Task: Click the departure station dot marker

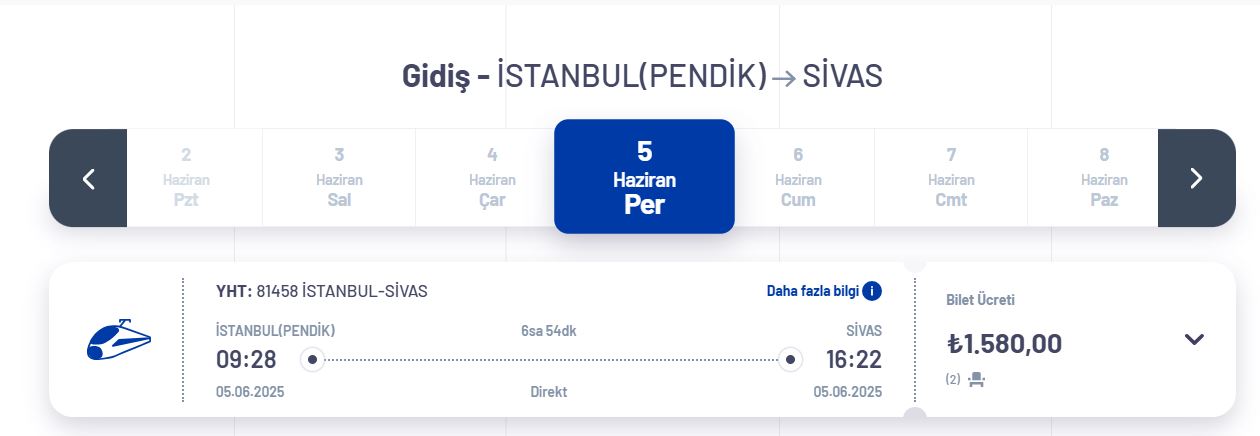Action: [312, 359]
